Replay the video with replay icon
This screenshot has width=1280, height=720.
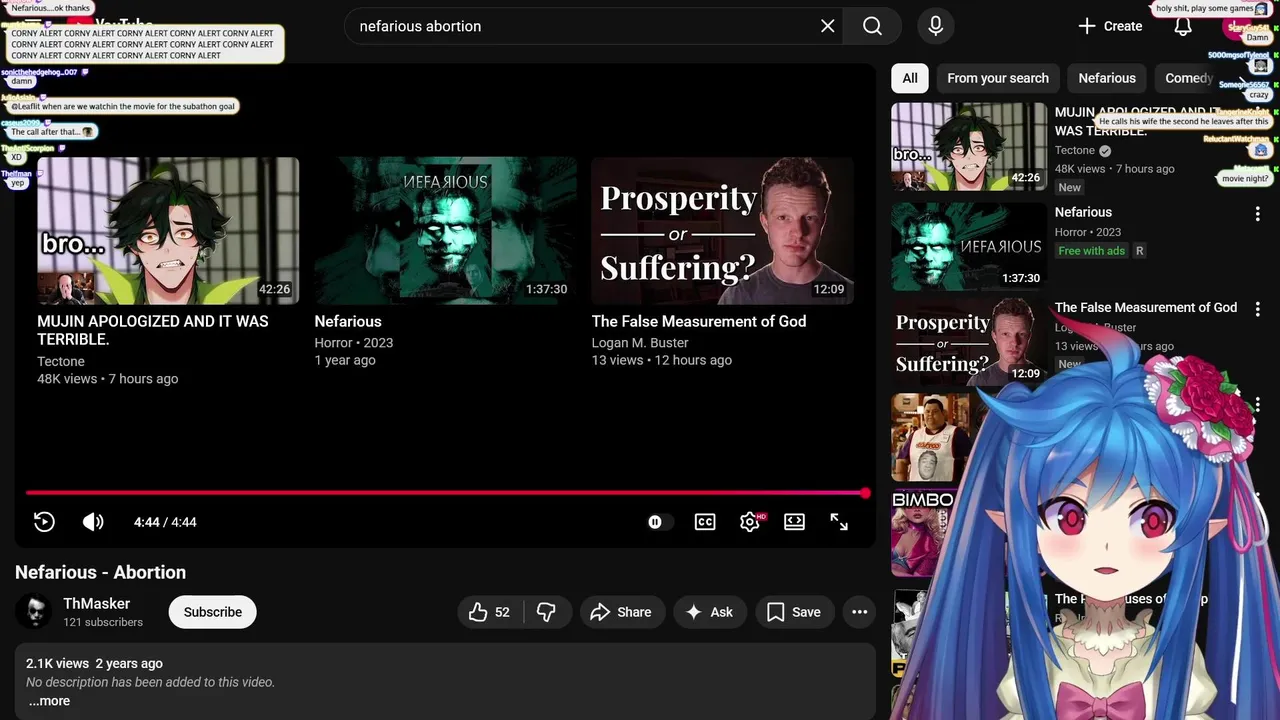click(x=44, y=522)
